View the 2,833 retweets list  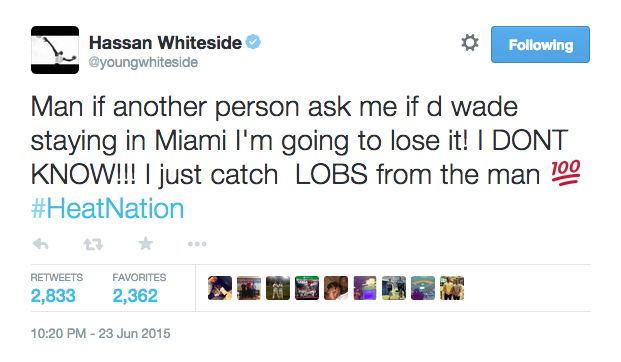[x=57, y=289]
